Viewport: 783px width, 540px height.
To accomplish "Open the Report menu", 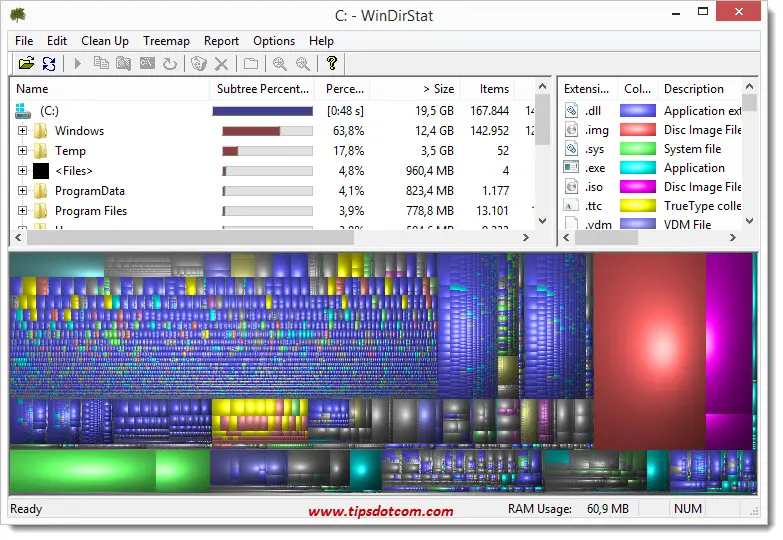I will coord(221,41).
